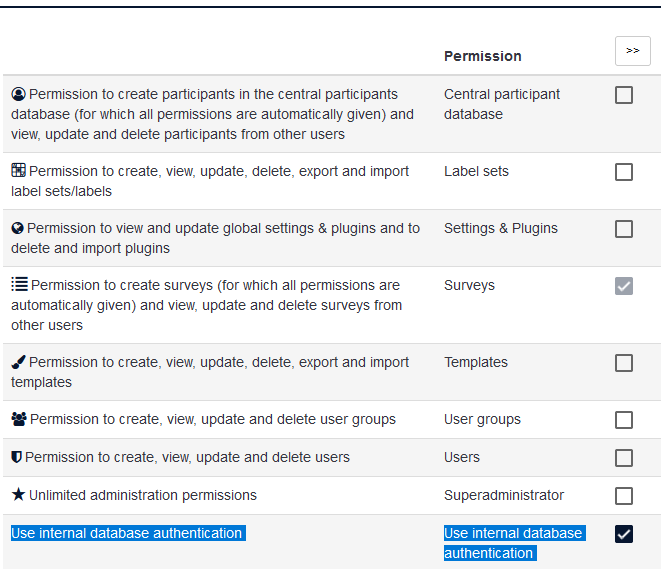Click the star icon for unlimited administration
The width and height of the screenshot is (661, 569).
[x=18, y=494]
